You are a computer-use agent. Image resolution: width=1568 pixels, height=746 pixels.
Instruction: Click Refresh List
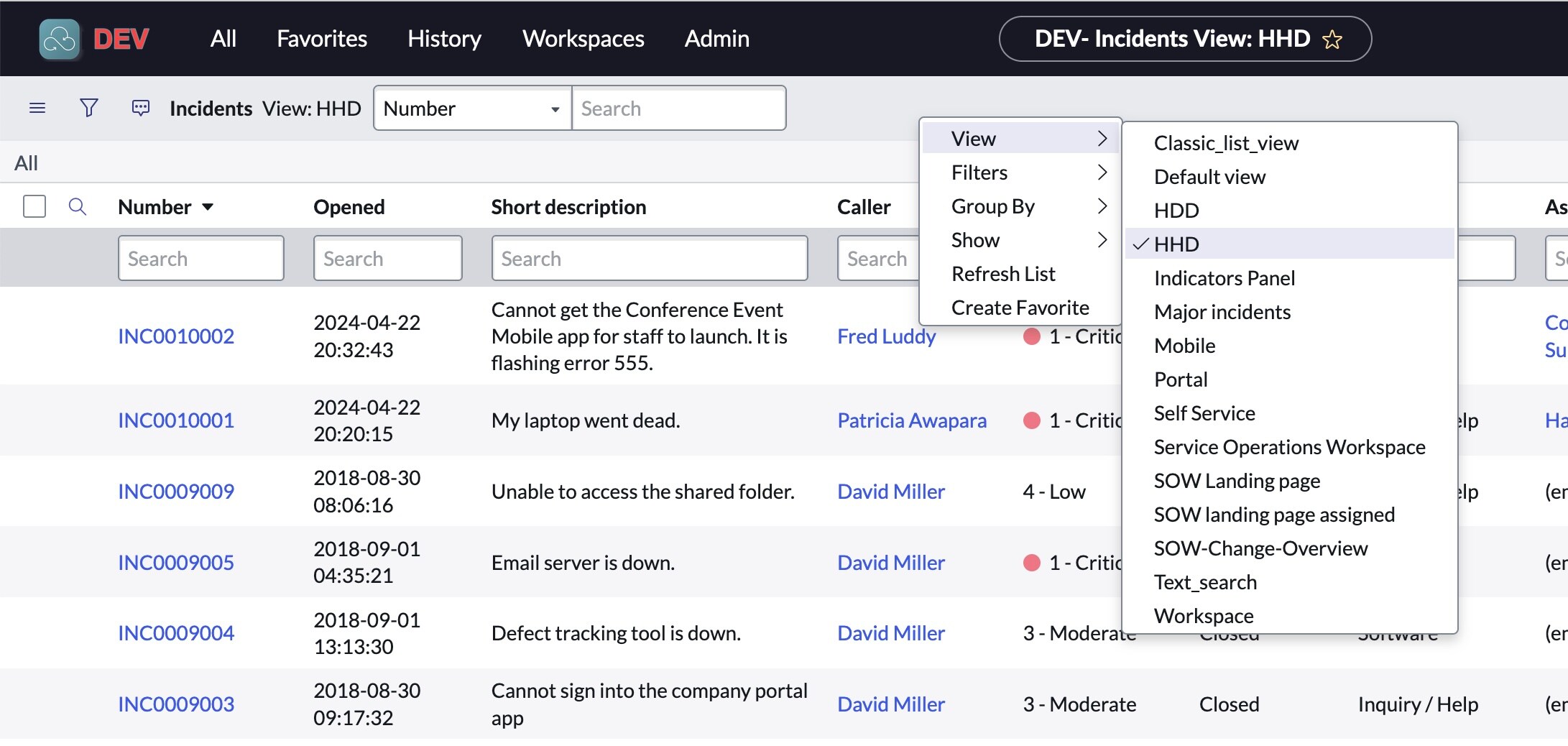tap(1003, 273)
